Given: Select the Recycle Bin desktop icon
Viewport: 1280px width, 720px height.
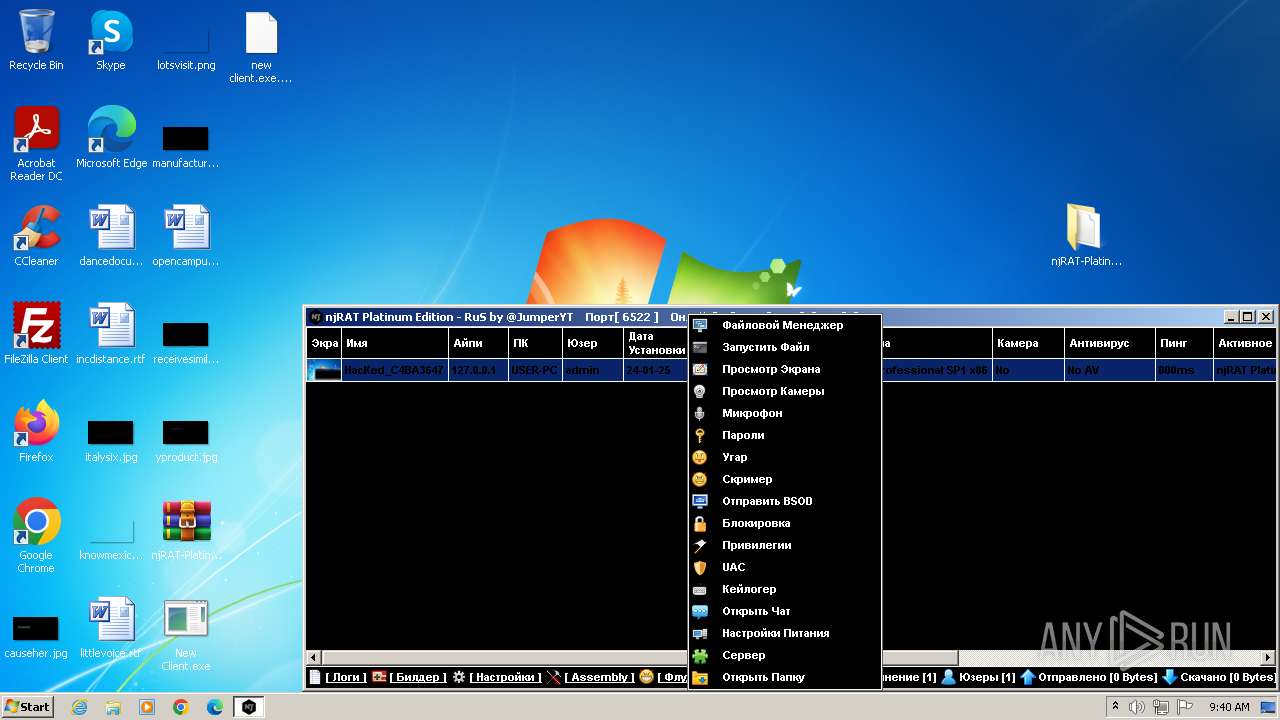Looking at the screenshot, I should 36,41.
